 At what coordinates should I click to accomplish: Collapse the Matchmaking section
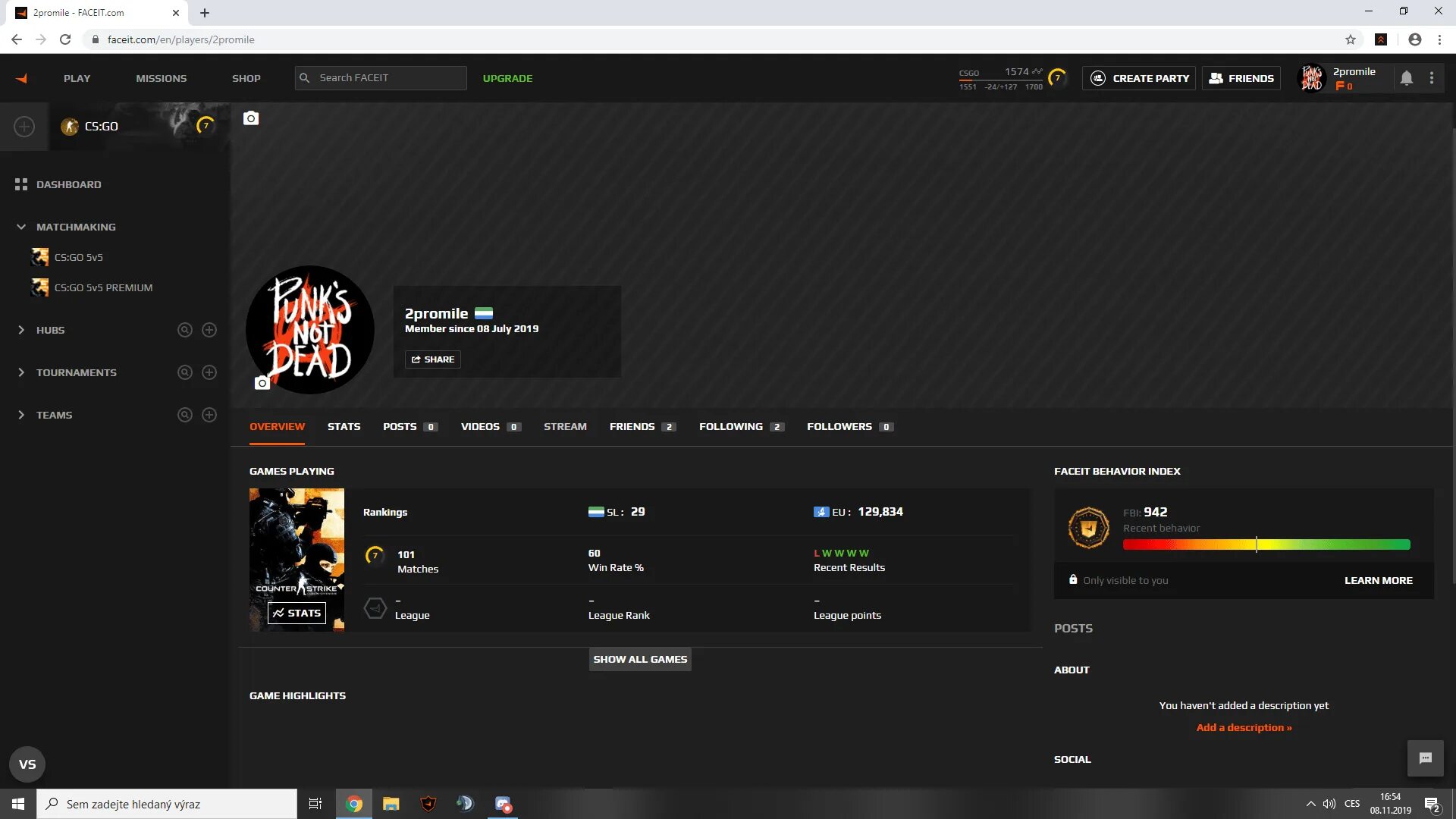pyautogui.click(x=21, y=227)
